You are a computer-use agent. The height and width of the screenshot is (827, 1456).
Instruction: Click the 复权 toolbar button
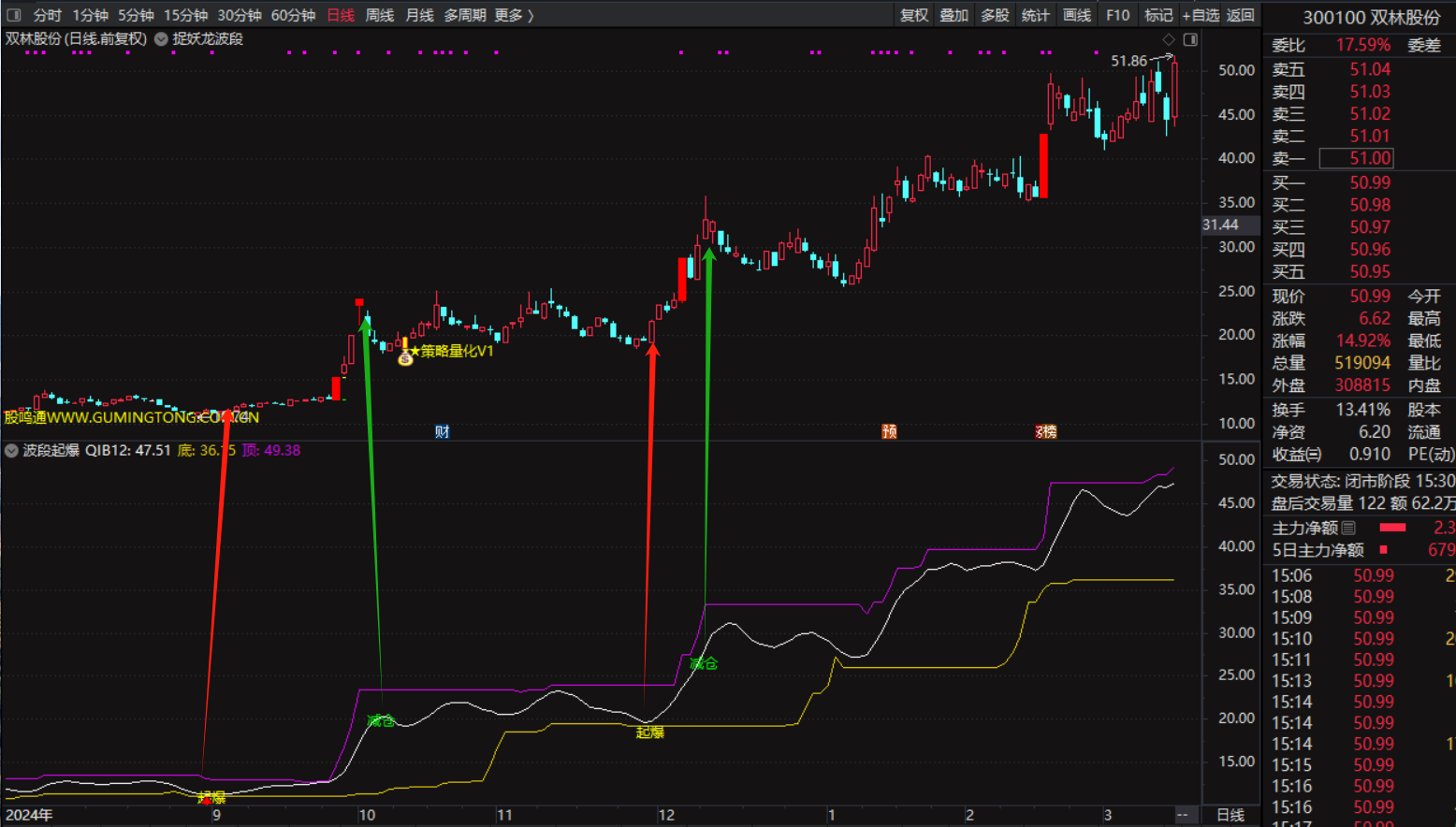[x=913, y=15]
